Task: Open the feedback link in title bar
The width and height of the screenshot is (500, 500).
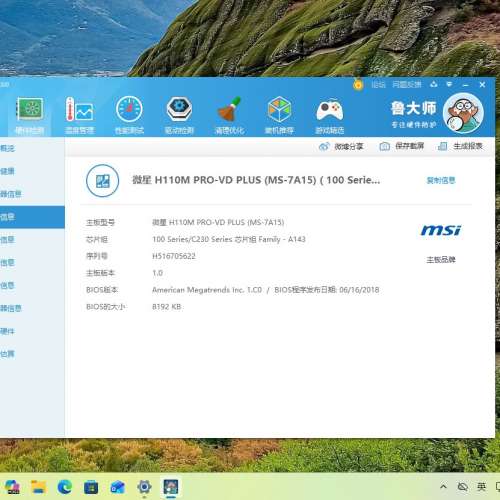Action: (x=407, y=85)
